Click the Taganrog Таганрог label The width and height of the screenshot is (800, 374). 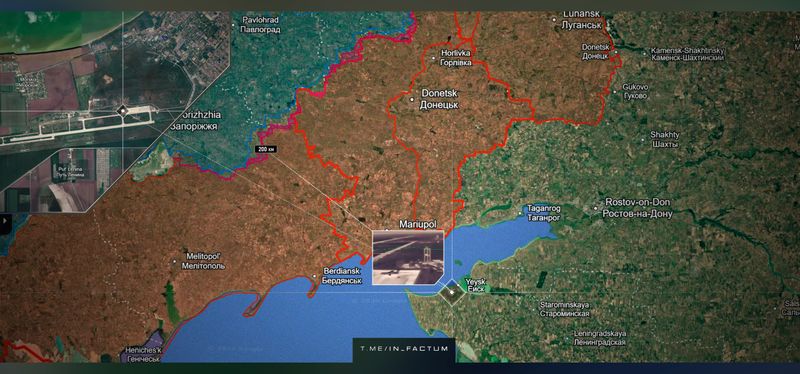tap(543, 213)
